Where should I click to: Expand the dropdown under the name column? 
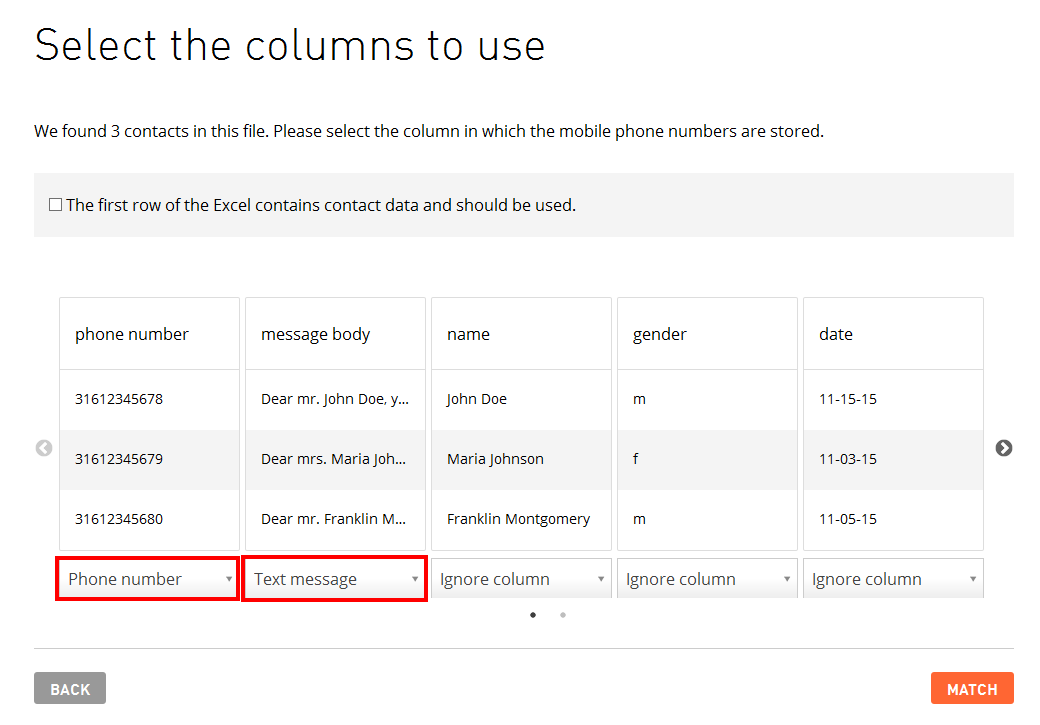click(x=520, y=579)
